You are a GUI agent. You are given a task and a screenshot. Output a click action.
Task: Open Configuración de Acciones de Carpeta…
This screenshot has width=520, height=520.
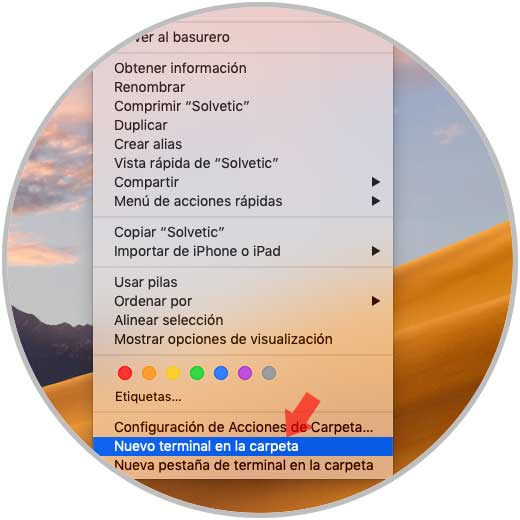click(x=243, y=427)
